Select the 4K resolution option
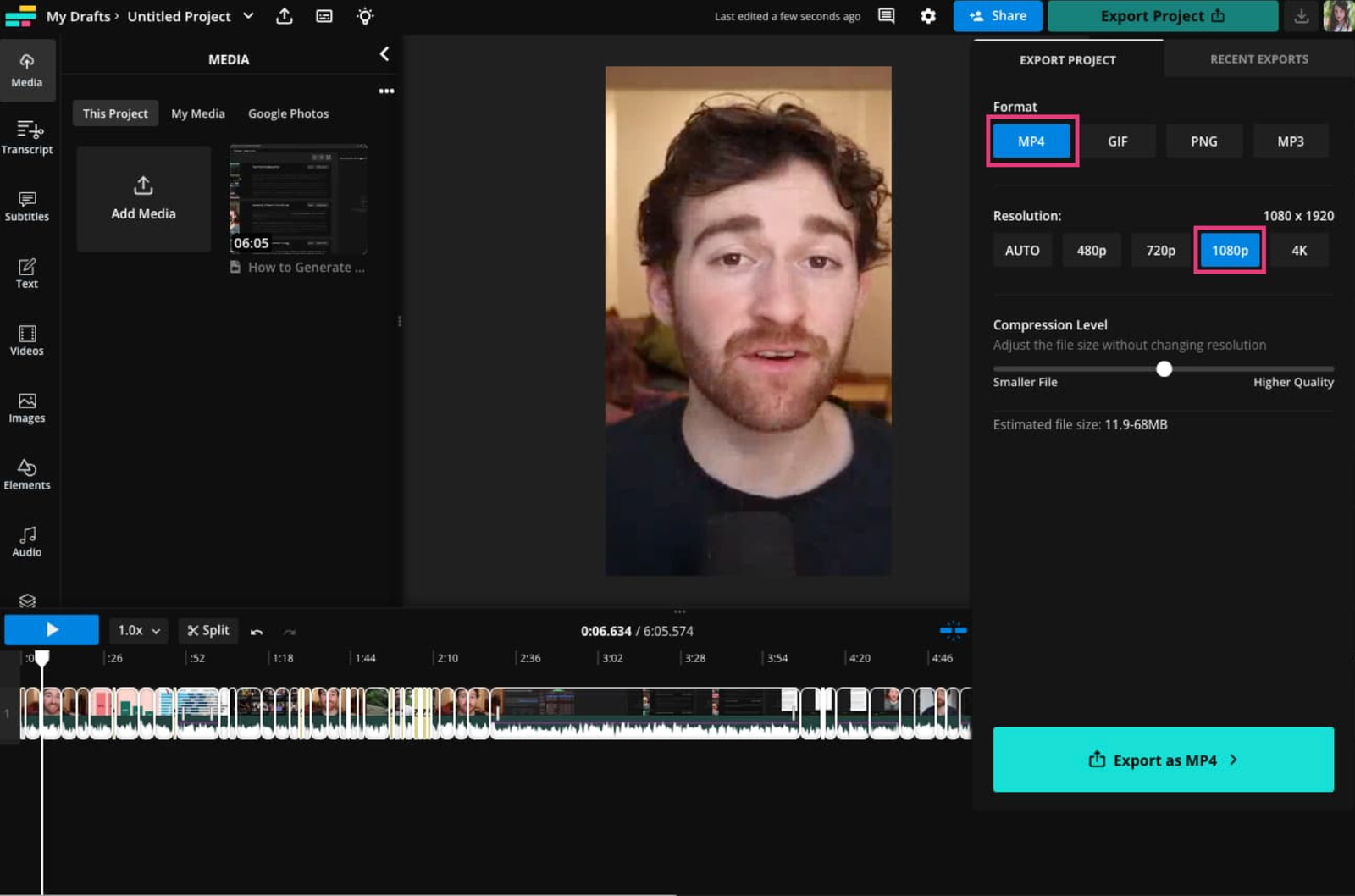 pos(1300,250)
